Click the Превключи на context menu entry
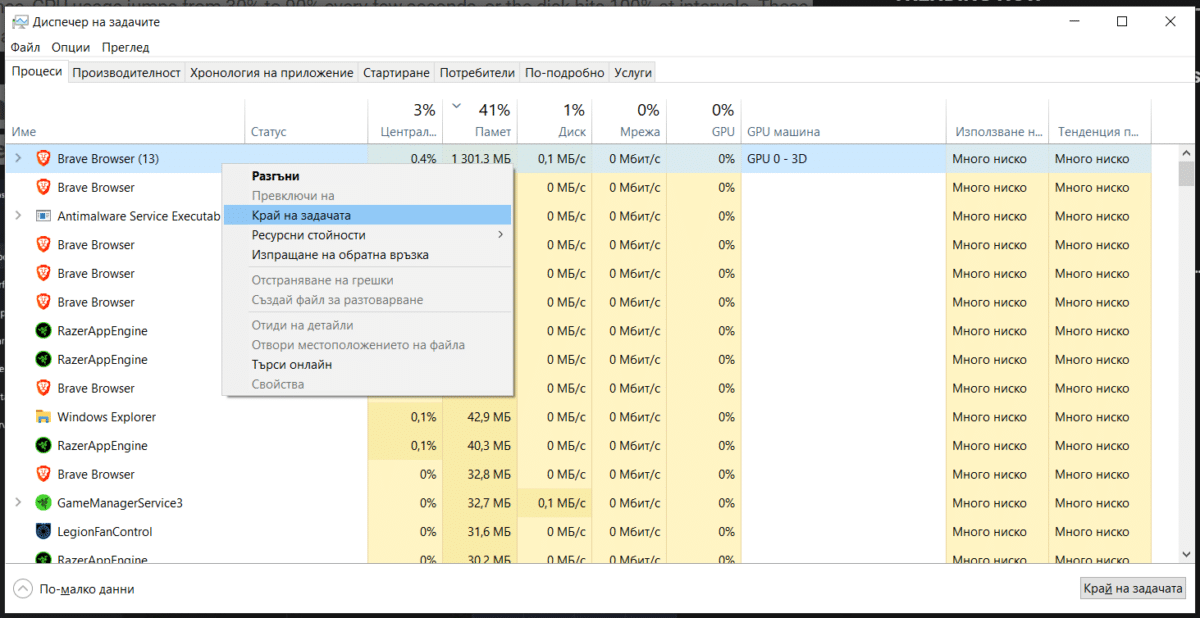The width and height of the screenshot is (1200, 618). coord(367,196)
